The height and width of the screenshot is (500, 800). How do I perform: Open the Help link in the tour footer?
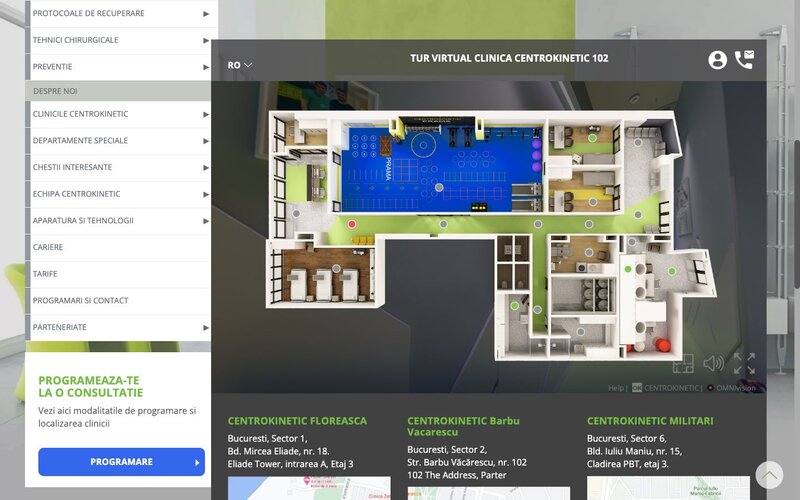616,388
